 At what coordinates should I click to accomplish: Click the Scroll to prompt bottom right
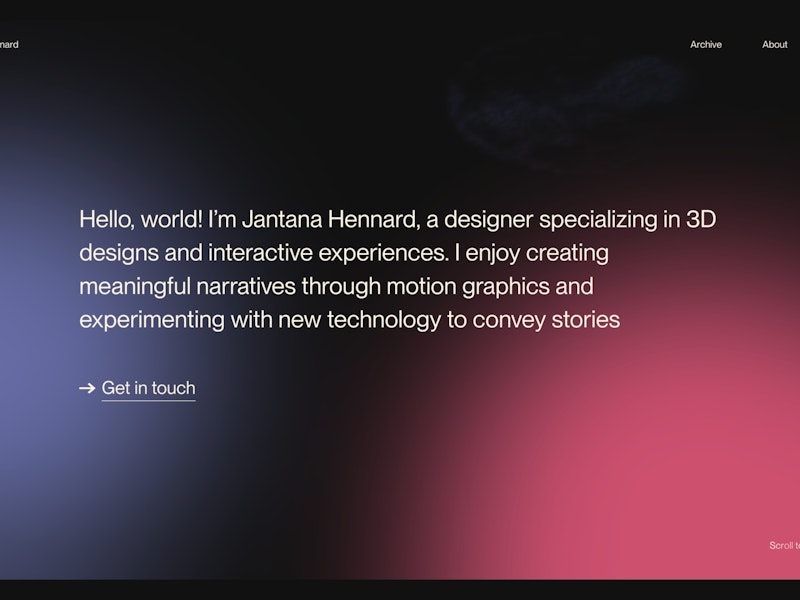(x=781, y=546)
